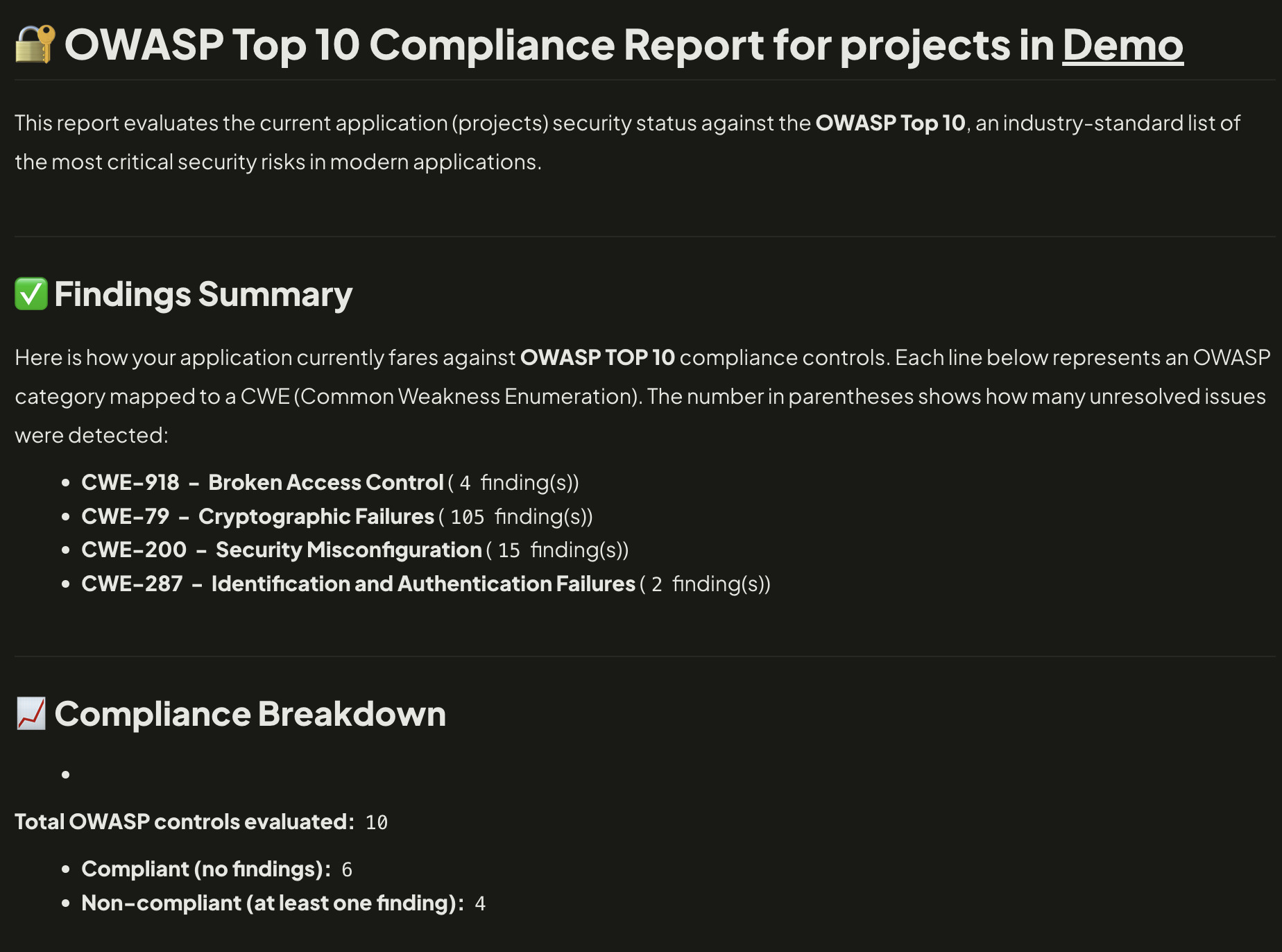Image resolution: width=1282 pixels, height=952 pixels.
Task: Click the lock and key emoji icon
Action: tap(35, 44)
